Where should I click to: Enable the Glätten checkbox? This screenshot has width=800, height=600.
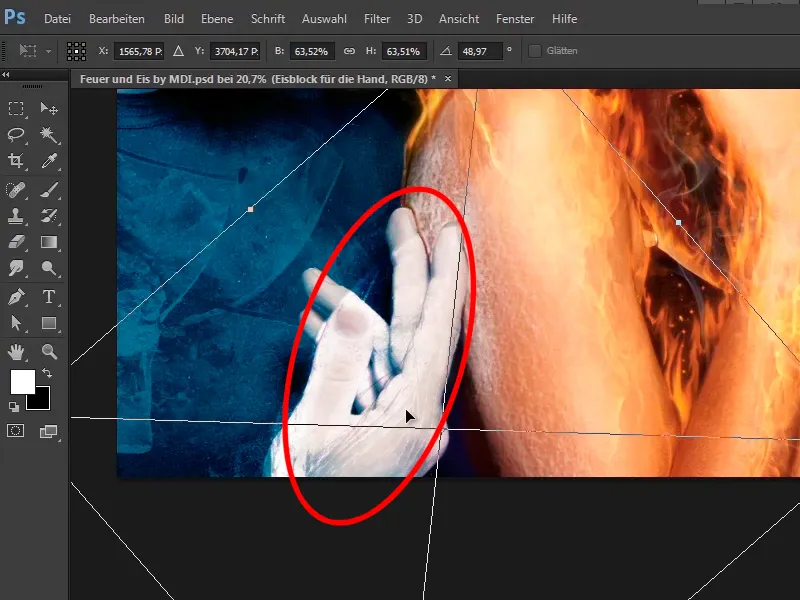point(534,51)
